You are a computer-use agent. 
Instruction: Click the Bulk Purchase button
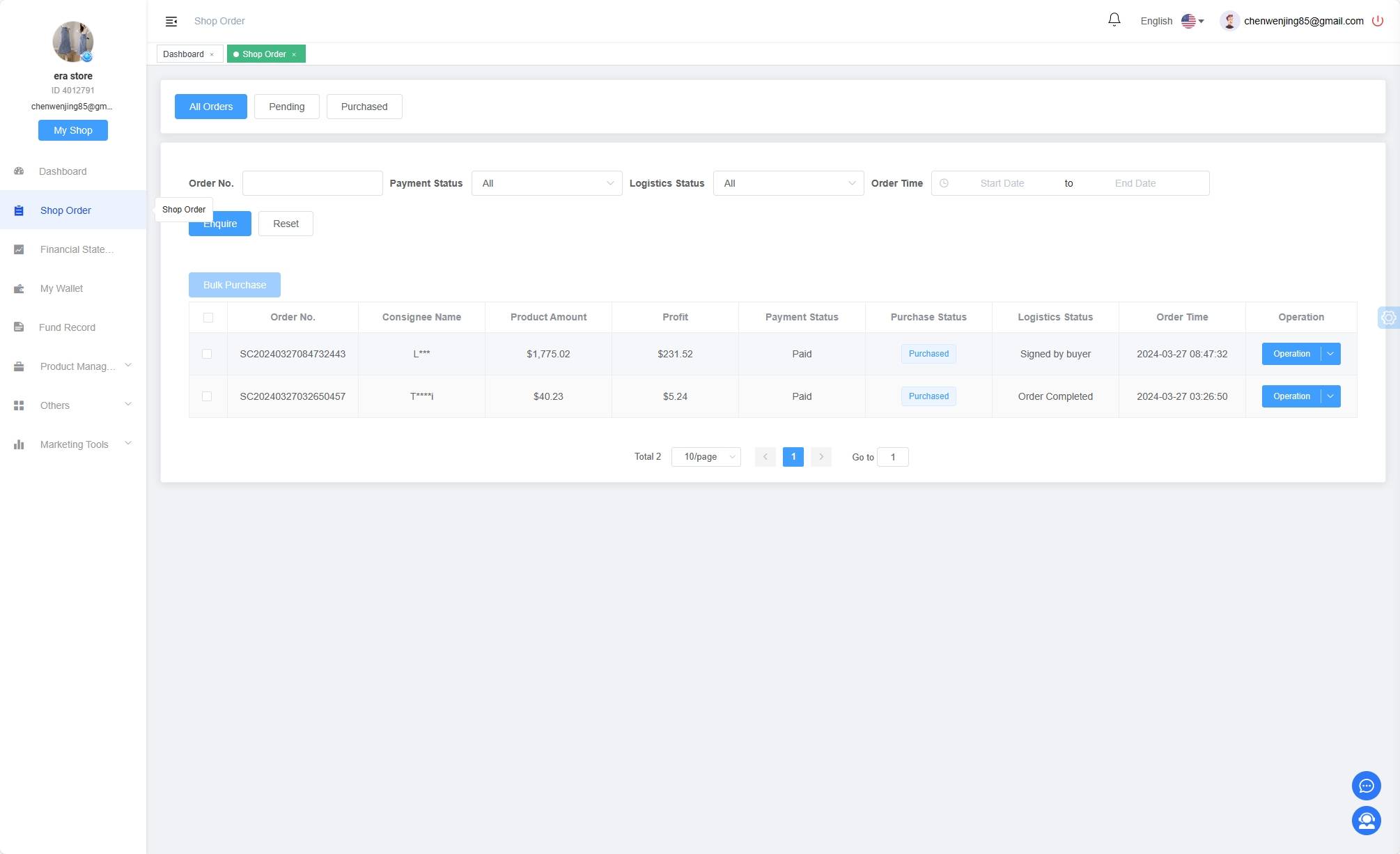[235, 285]
